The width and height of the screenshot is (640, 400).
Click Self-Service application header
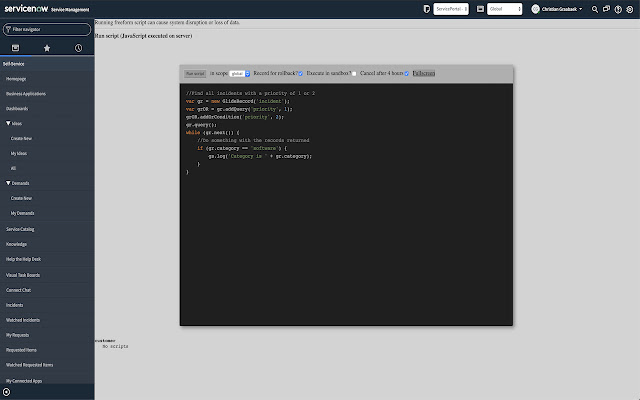13,64
